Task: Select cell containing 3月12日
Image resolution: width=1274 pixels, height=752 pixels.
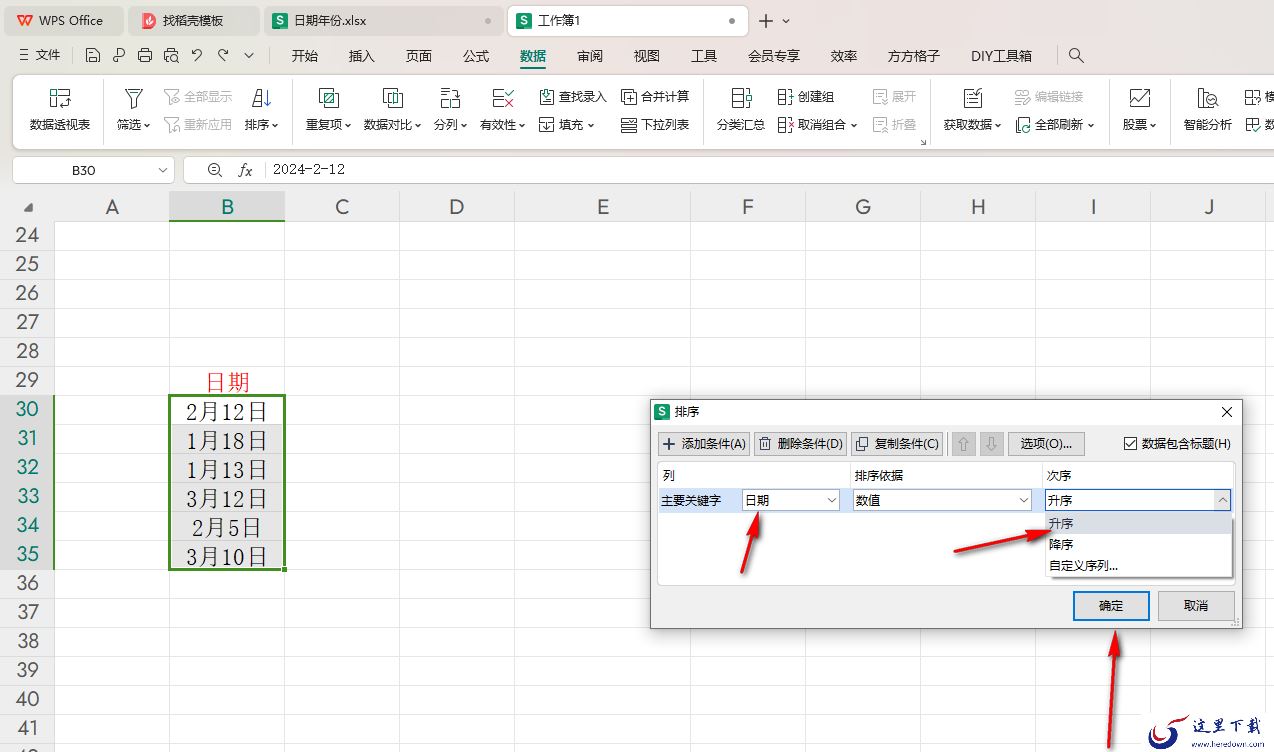Action: [x=227, y=498]
